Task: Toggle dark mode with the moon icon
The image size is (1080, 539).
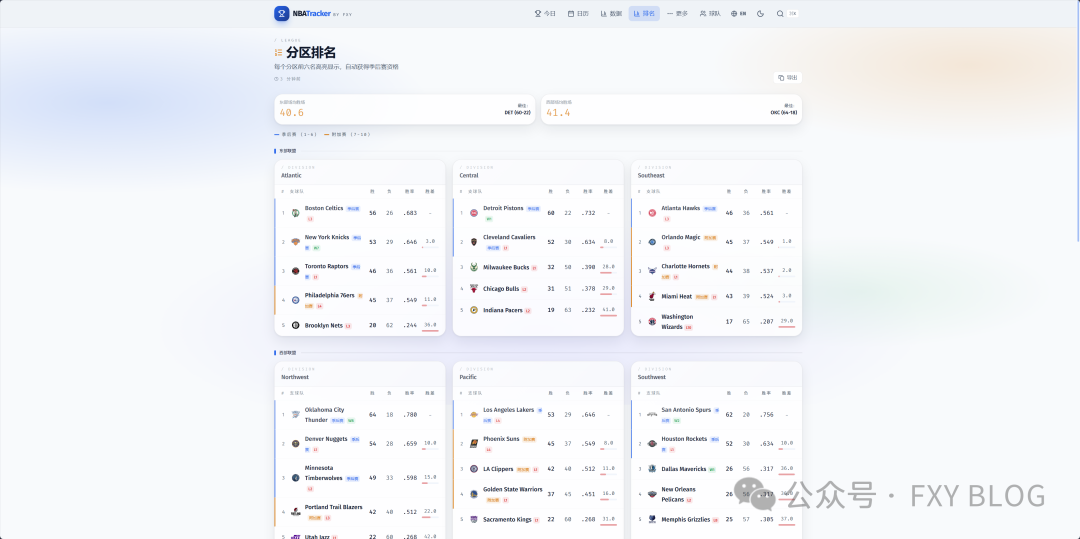Action: (x=760, y=14)
